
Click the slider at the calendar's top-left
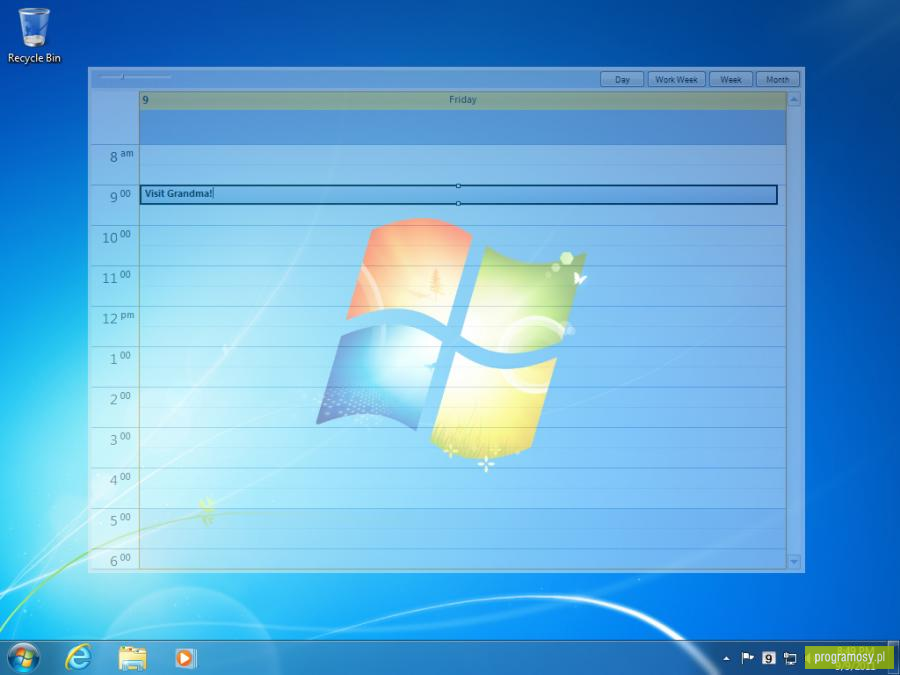tap(134, 76)
